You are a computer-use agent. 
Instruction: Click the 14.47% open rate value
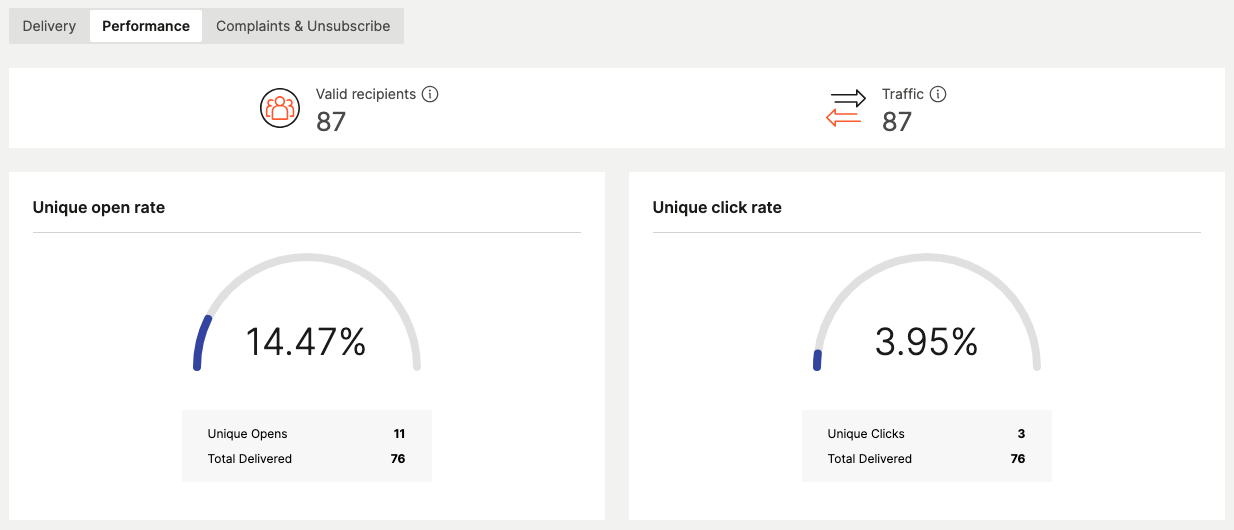tap(306, 342)
